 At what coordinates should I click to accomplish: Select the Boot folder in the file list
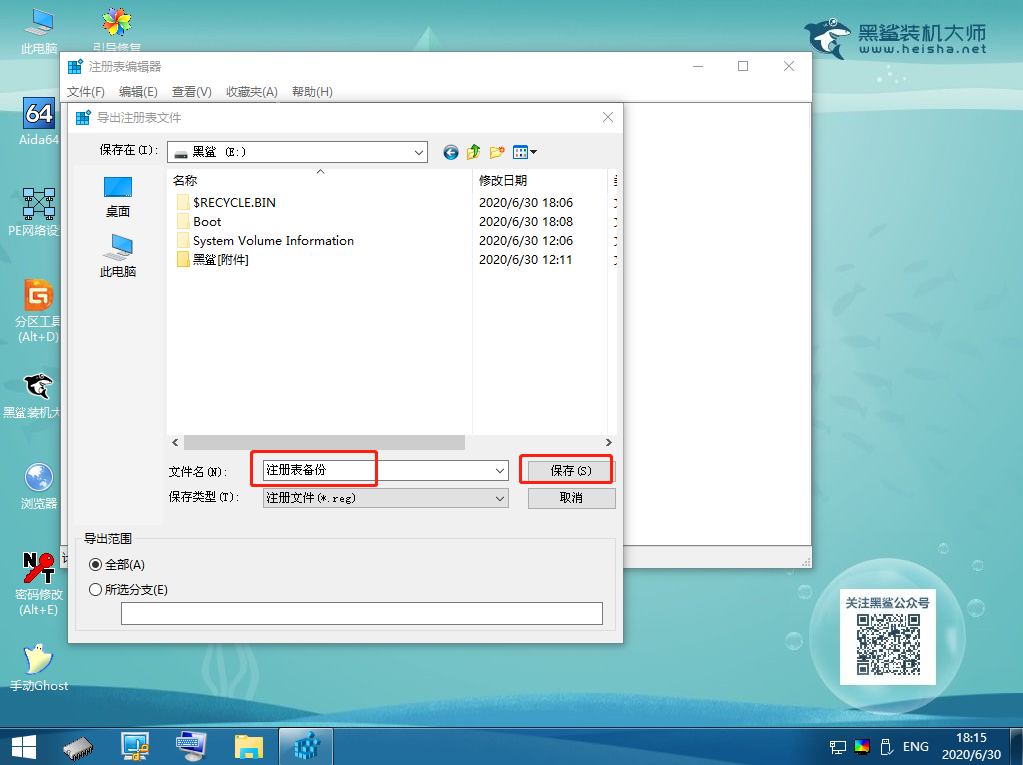[199, 222]
